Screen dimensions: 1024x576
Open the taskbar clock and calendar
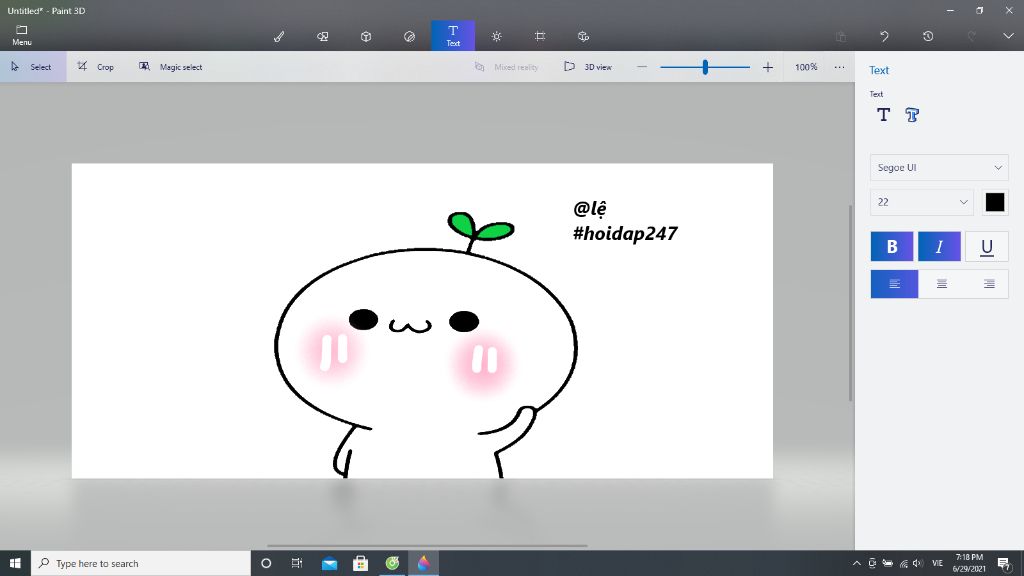coord(969,563)
